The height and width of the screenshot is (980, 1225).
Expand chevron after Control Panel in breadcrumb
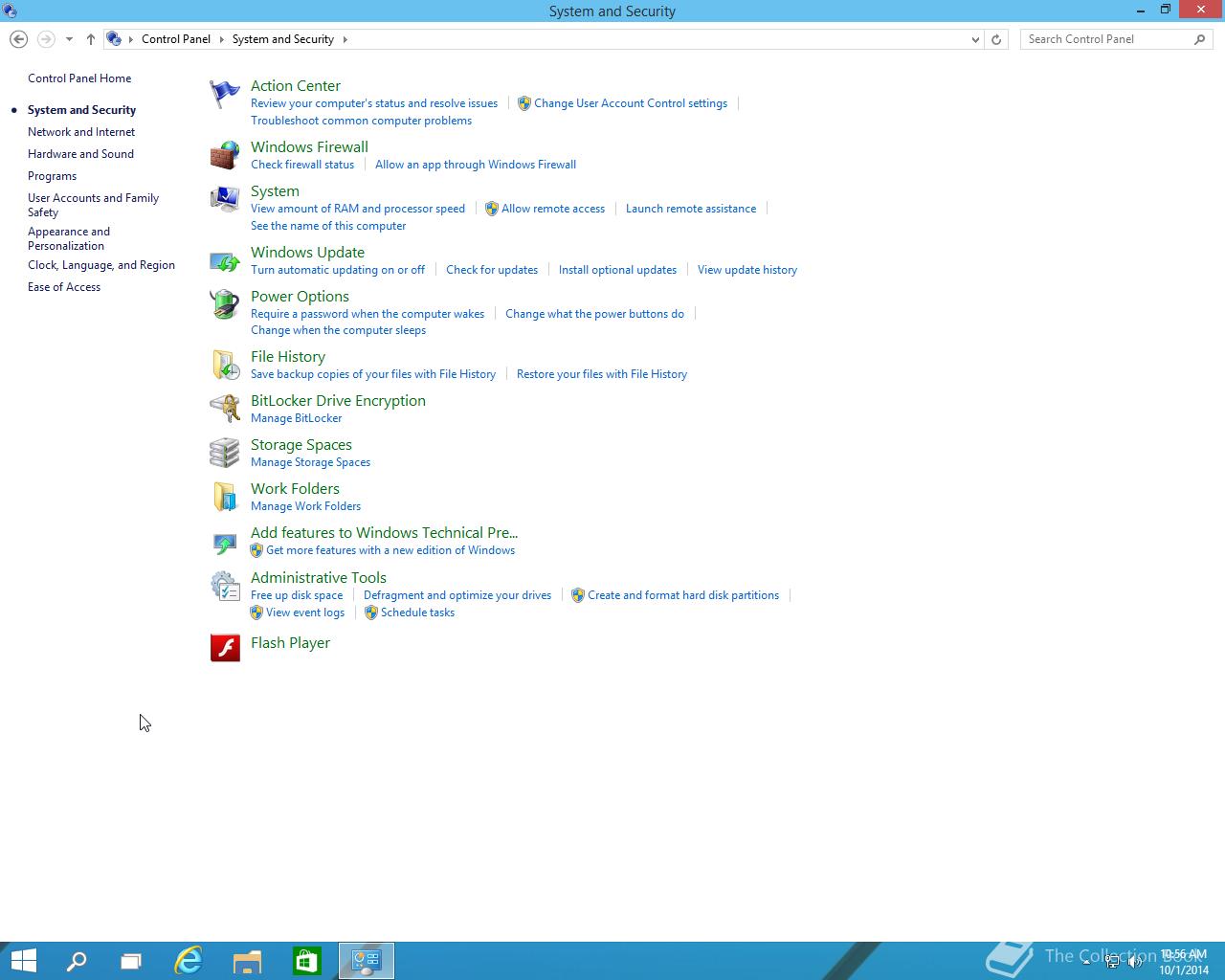click(x=221, y=39)
